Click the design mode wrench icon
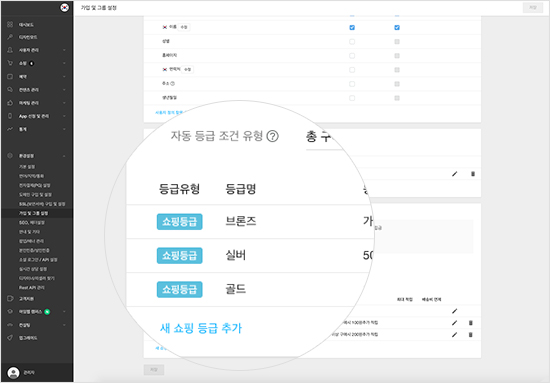 click(10, 37)
